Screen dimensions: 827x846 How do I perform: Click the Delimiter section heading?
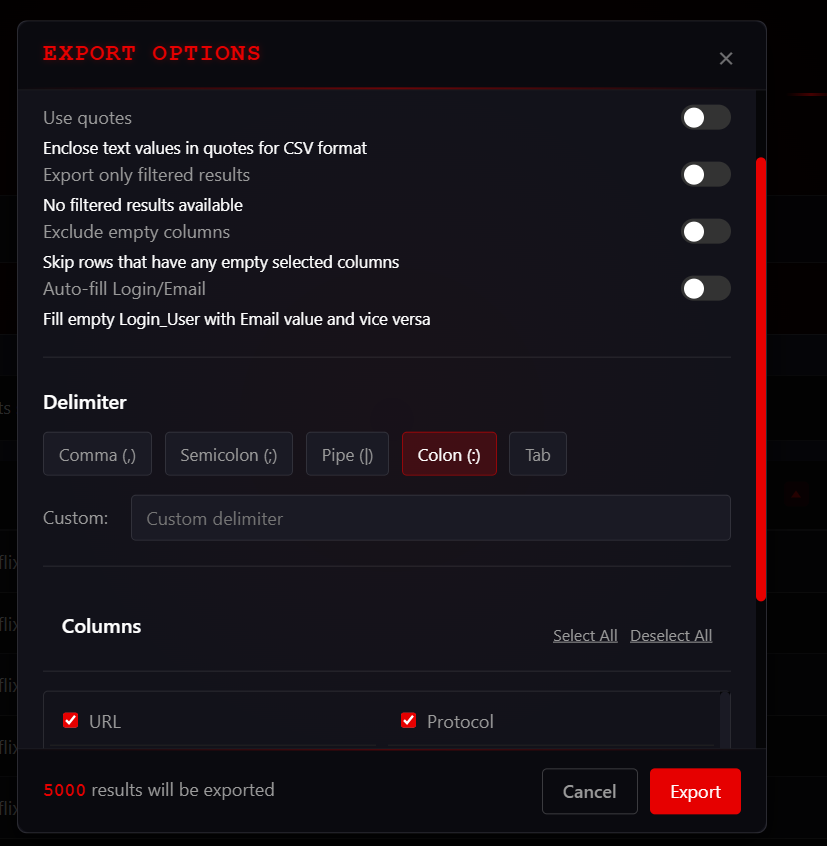coord(85,402)
